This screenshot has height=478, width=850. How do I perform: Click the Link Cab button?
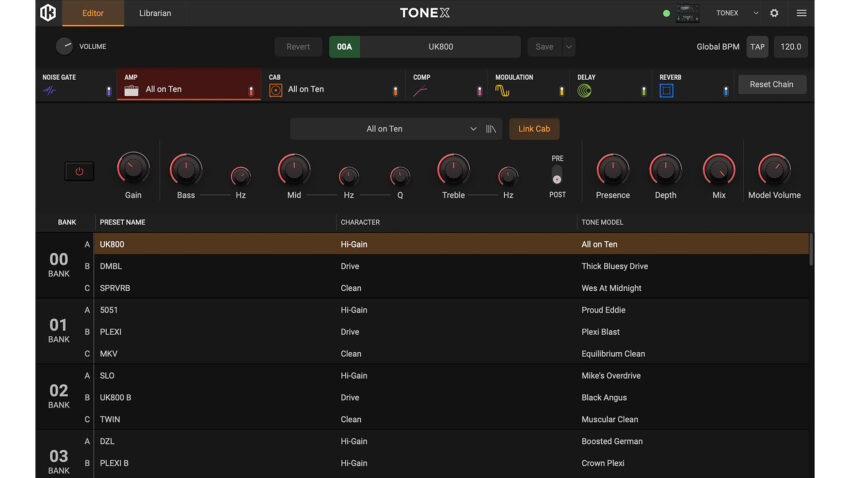coord(534,129)
